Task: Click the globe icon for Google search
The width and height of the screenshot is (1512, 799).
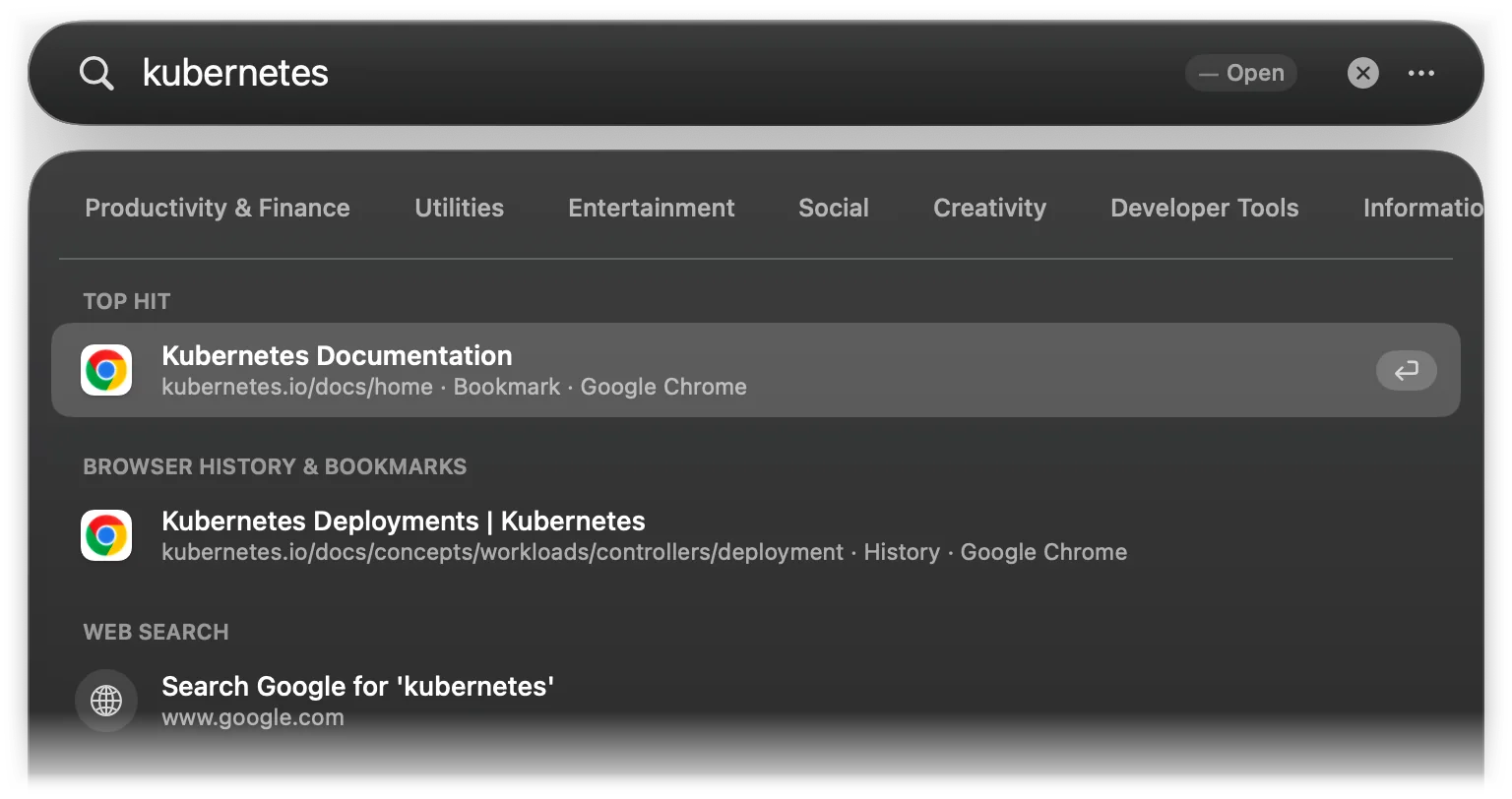Action: 106,701
